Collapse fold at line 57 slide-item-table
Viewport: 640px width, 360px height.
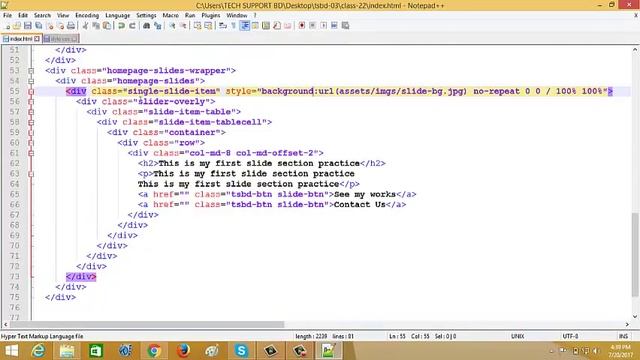tap(31, 112)
